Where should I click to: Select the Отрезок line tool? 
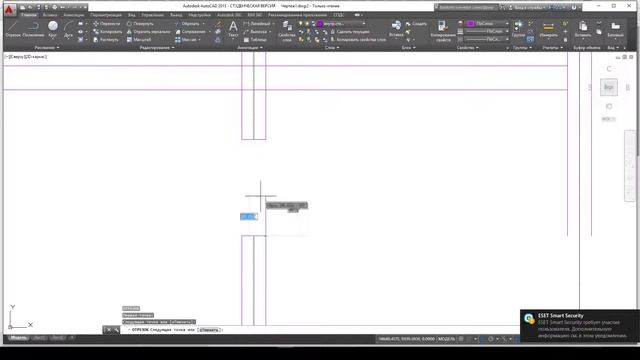13,29
